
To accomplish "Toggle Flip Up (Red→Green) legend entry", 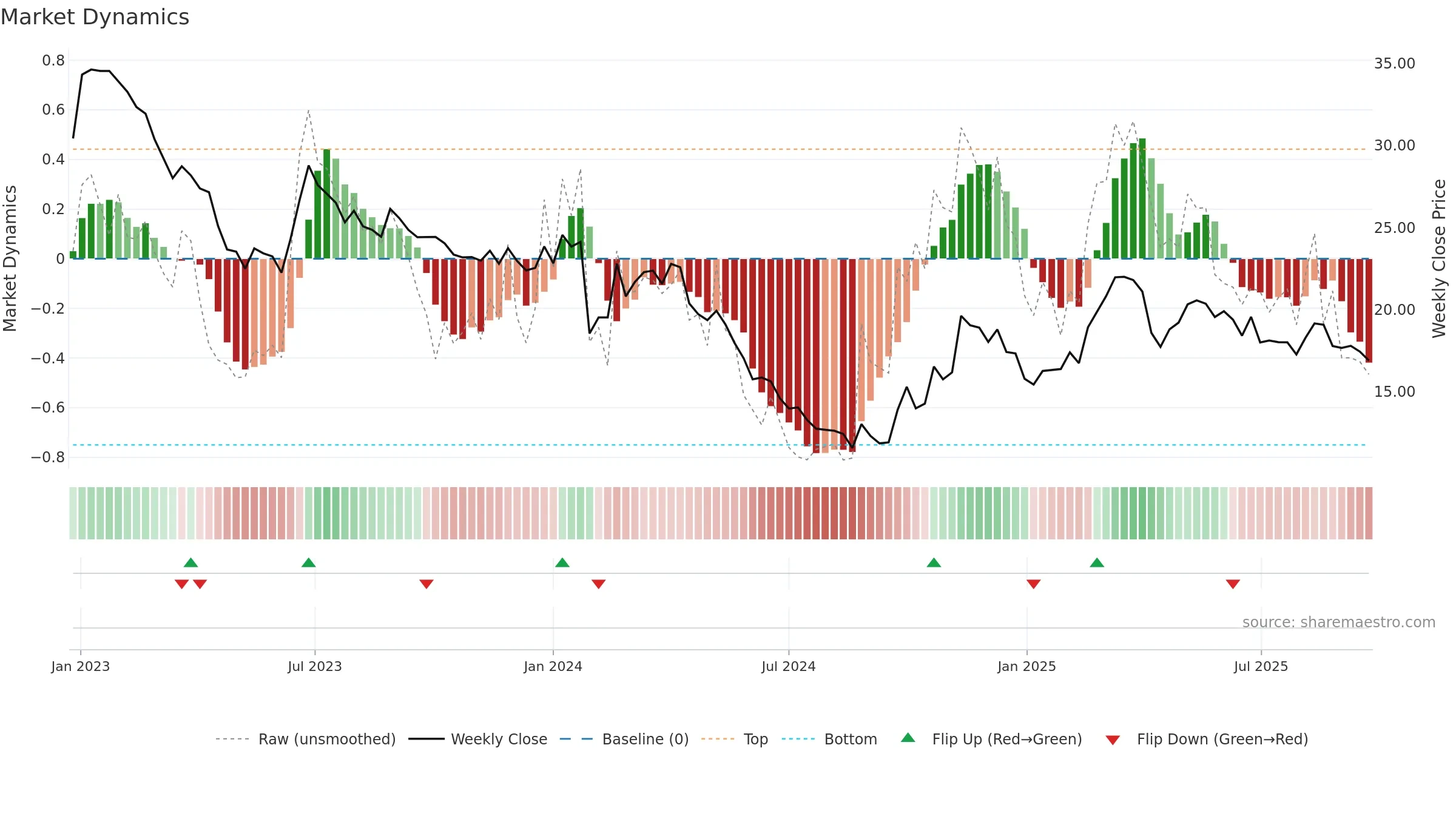I will tap(991, 739).
